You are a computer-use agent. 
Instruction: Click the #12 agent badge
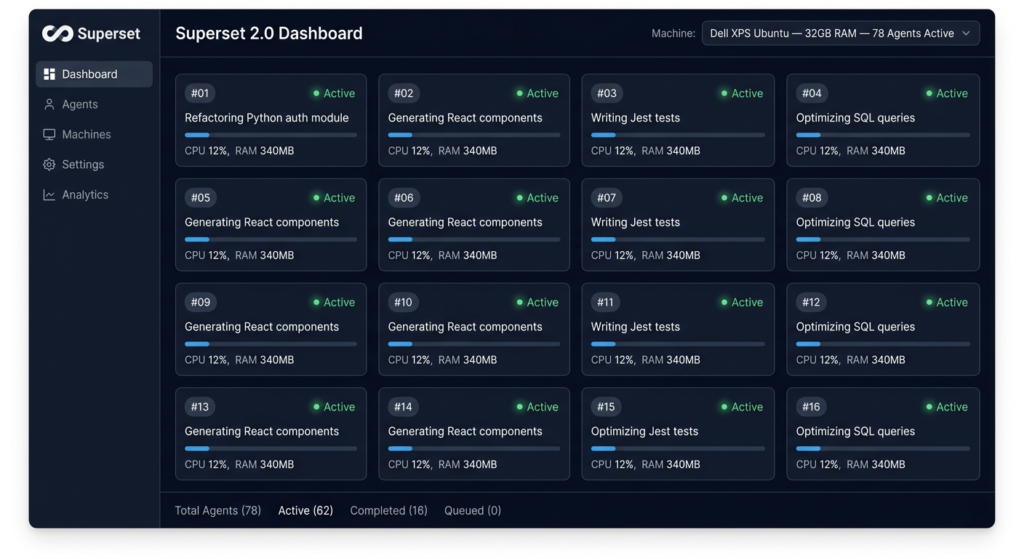coord(811,302)
